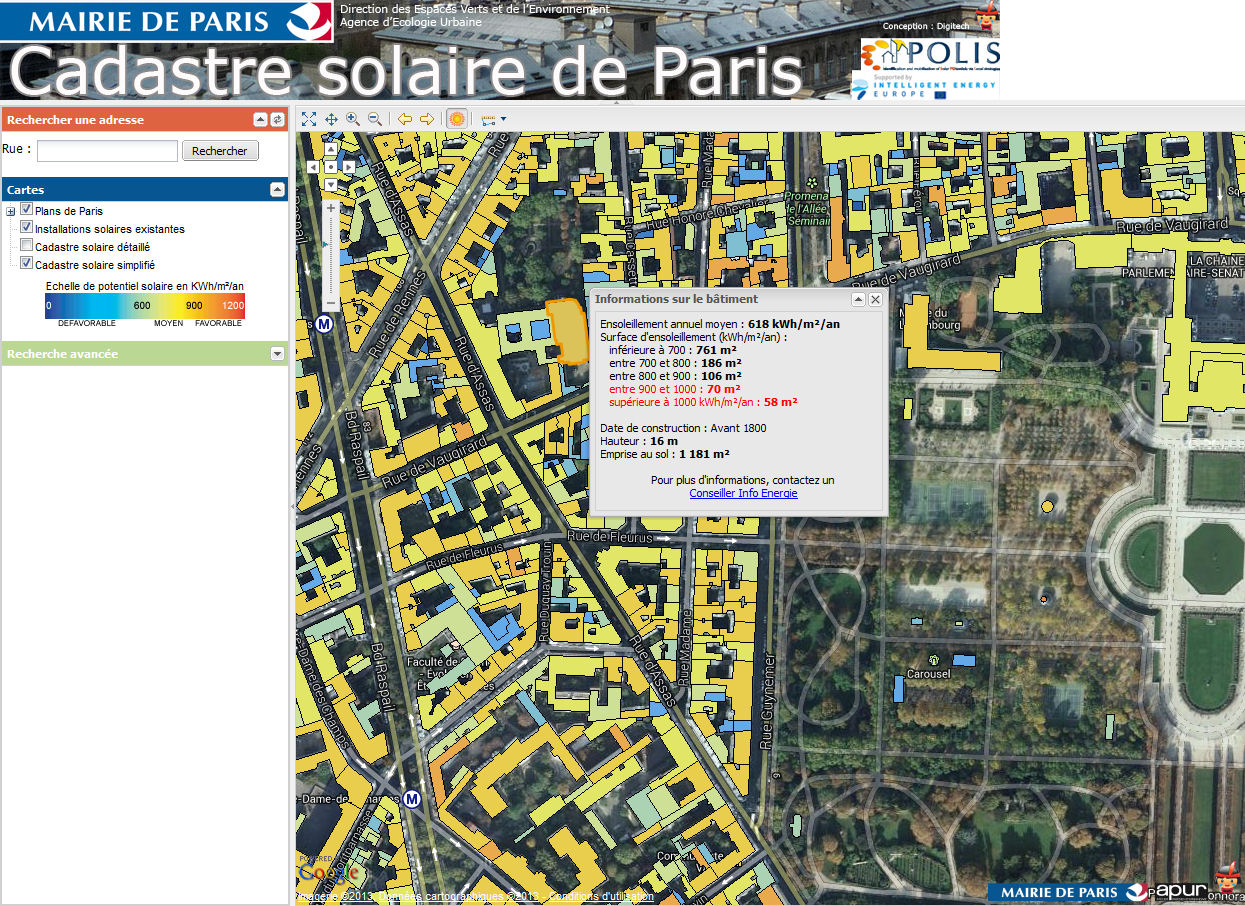Screen dimensions: 1245x906
Task: Open the measure tool dropdown arrow
Action: click(x=503, y=119)
